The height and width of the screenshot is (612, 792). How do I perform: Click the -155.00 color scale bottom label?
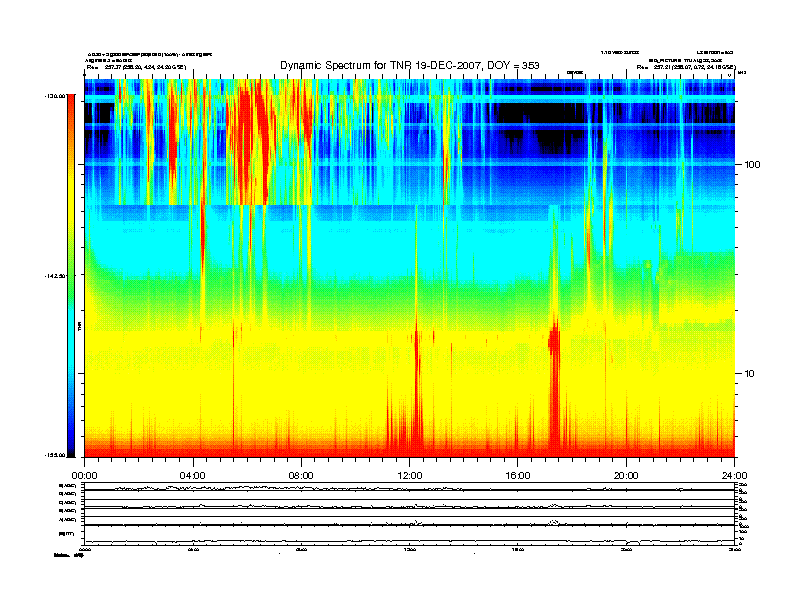pos(56,455)
